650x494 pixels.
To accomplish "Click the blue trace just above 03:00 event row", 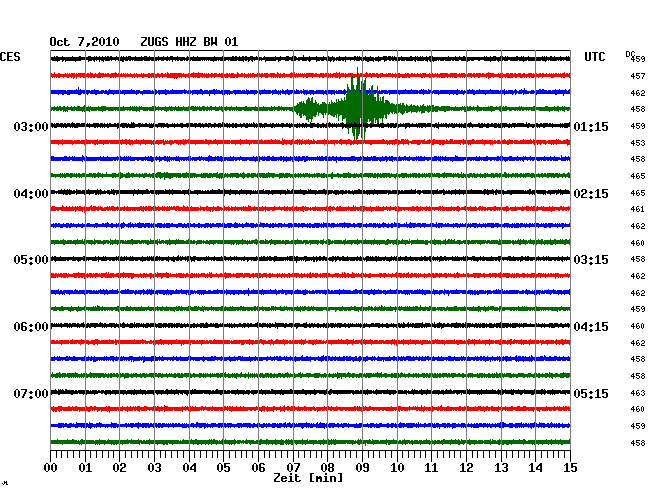I will 310,92.
